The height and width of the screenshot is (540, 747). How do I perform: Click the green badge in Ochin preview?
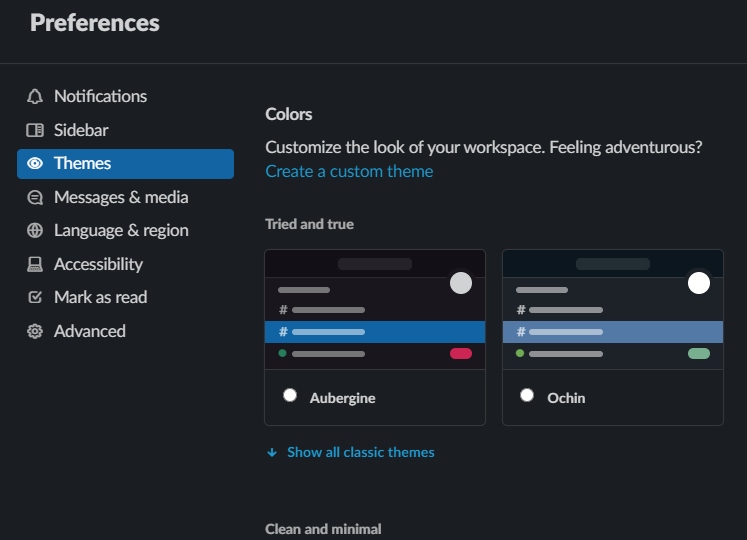[699, 354]
